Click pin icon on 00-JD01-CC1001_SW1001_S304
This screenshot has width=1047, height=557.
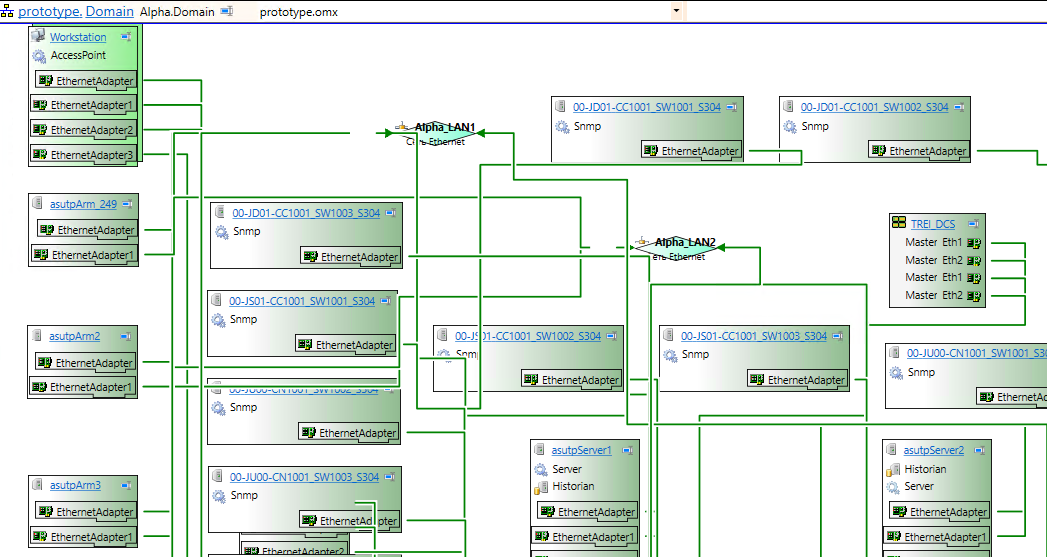pos(732,107)
